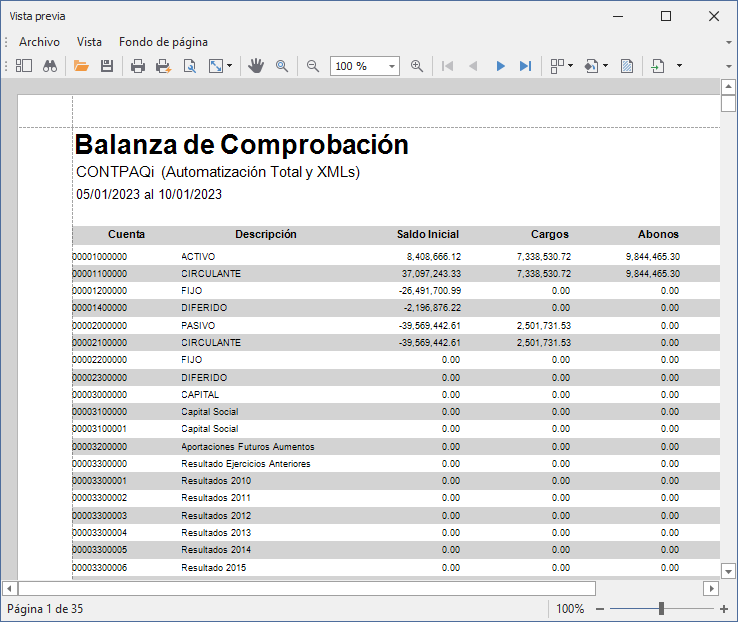The image size is (738, 622).
Task: Click the Cuenta column header
Action: click(126, 234)
